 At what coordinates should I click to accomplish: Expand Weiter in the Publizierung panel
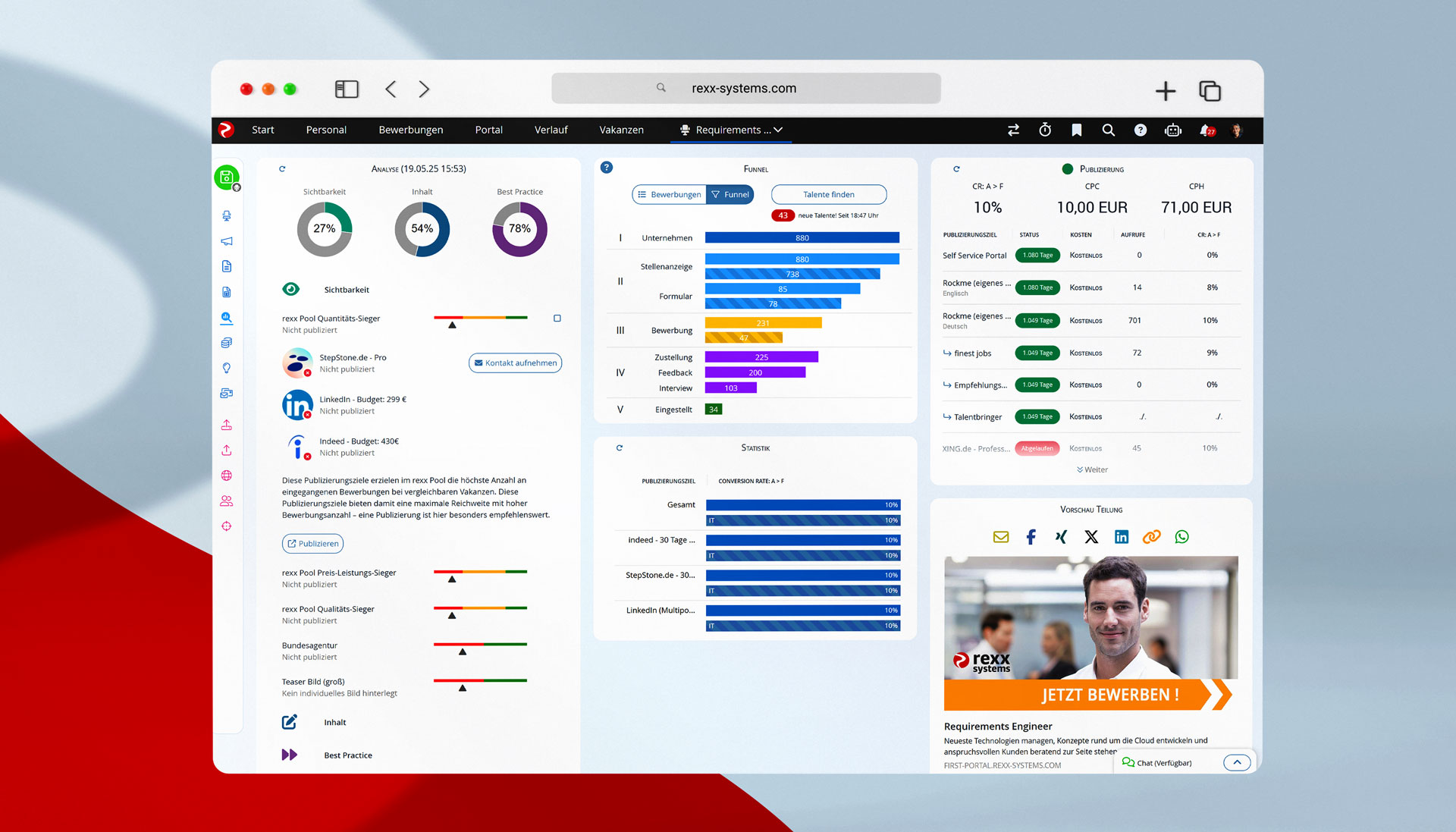1091,469
